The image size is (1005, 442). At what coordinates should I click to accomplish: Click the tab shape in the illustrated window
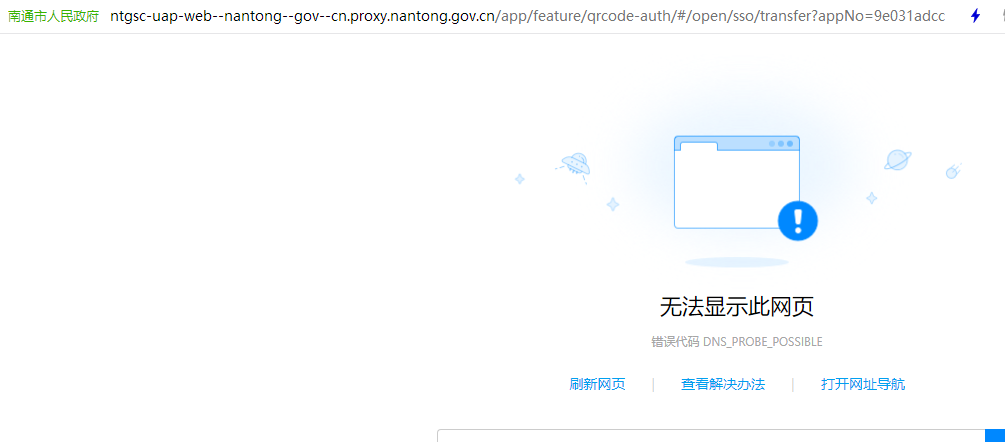coord(698,146)
